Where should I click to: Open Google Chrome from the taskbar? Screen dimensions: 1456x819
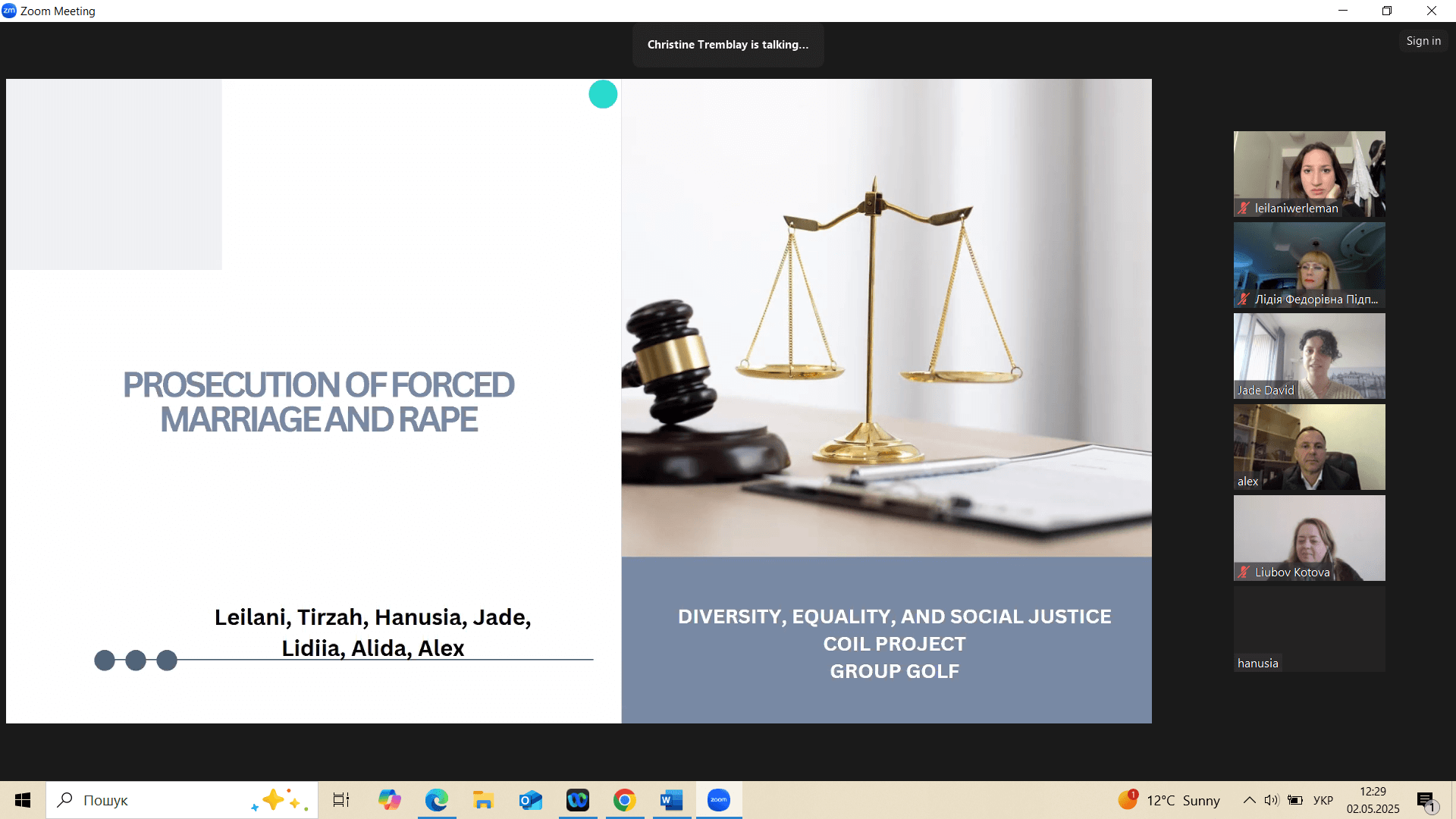pyautogui.click(x=625, y=800)
